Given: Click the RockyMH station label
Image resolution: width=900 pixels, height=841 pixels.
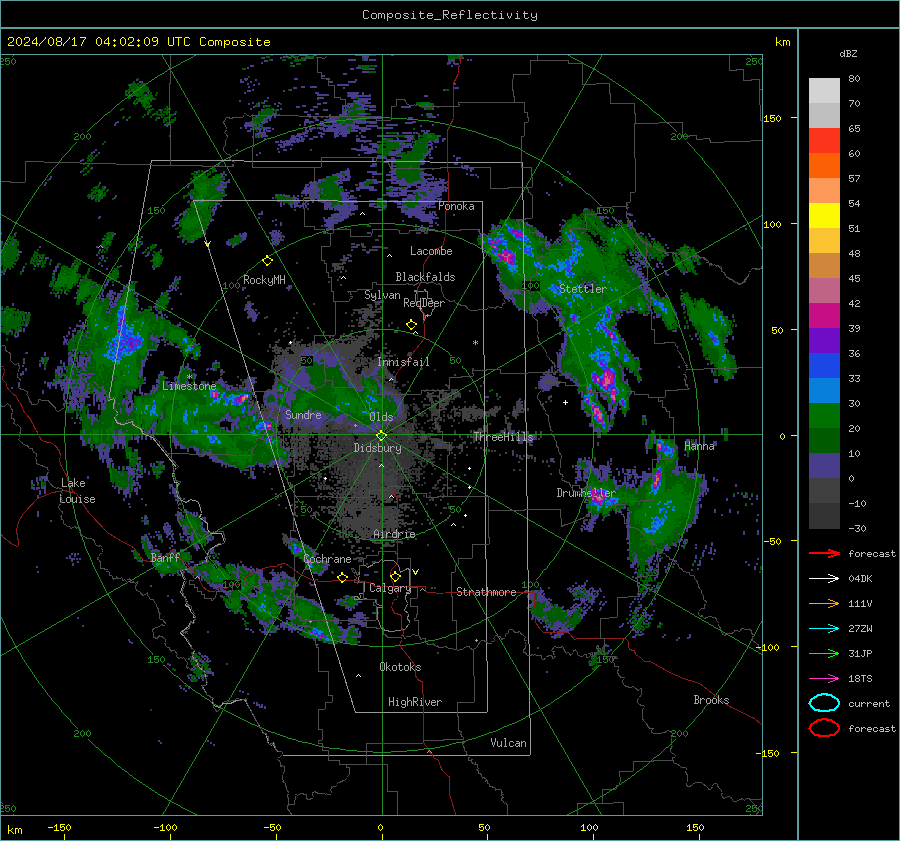Looking at the screenshot, I should tap(264, 280).
